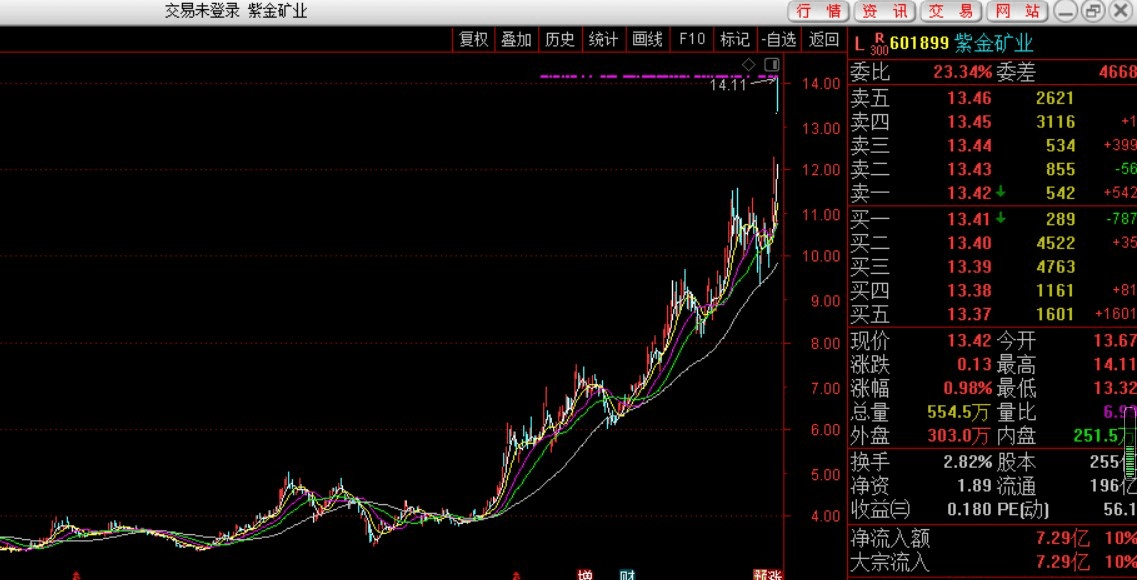Click the 财 event marker at chart bottom
Viewport: 1137px width, 580px height.
point(627,575)
